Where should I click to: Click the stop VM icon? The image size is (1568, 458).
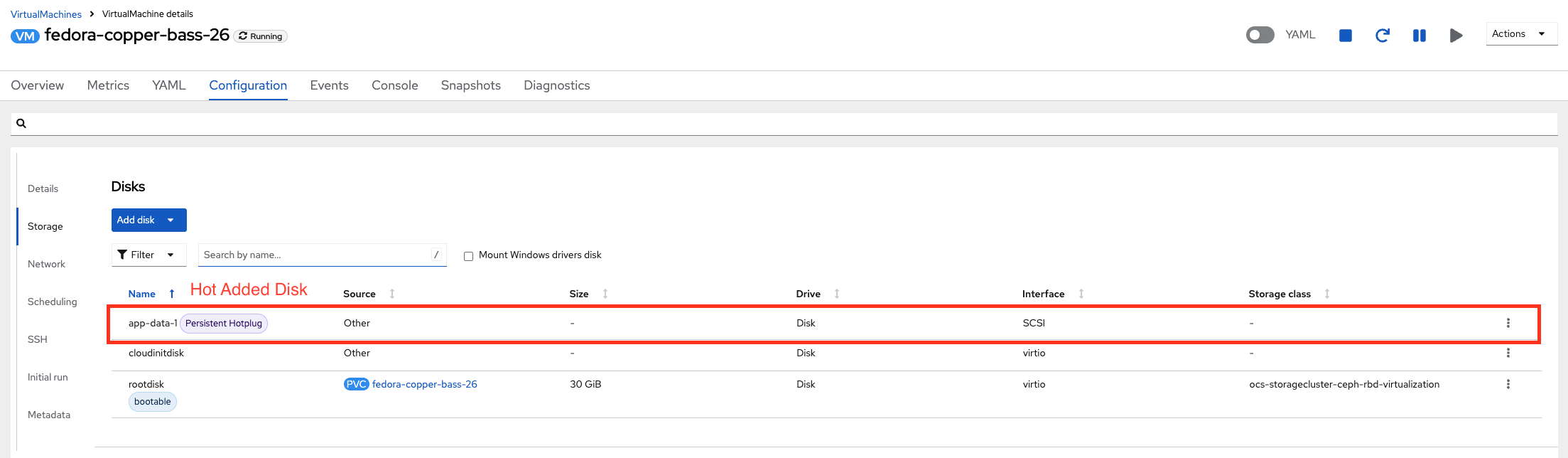[1345, 36]
